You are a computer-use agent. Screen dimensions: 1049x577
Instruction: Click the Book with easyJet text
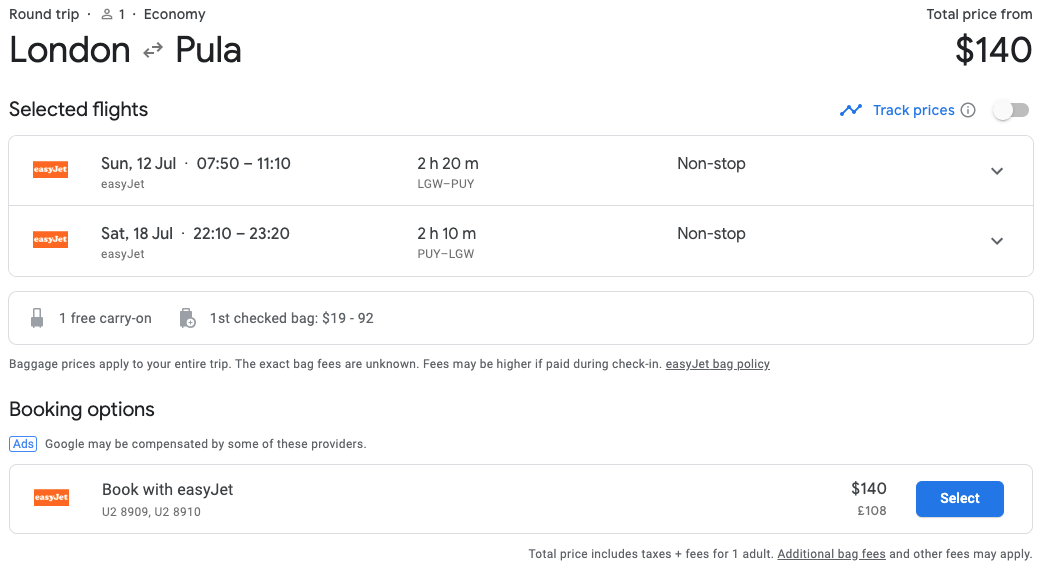point(167,490)
